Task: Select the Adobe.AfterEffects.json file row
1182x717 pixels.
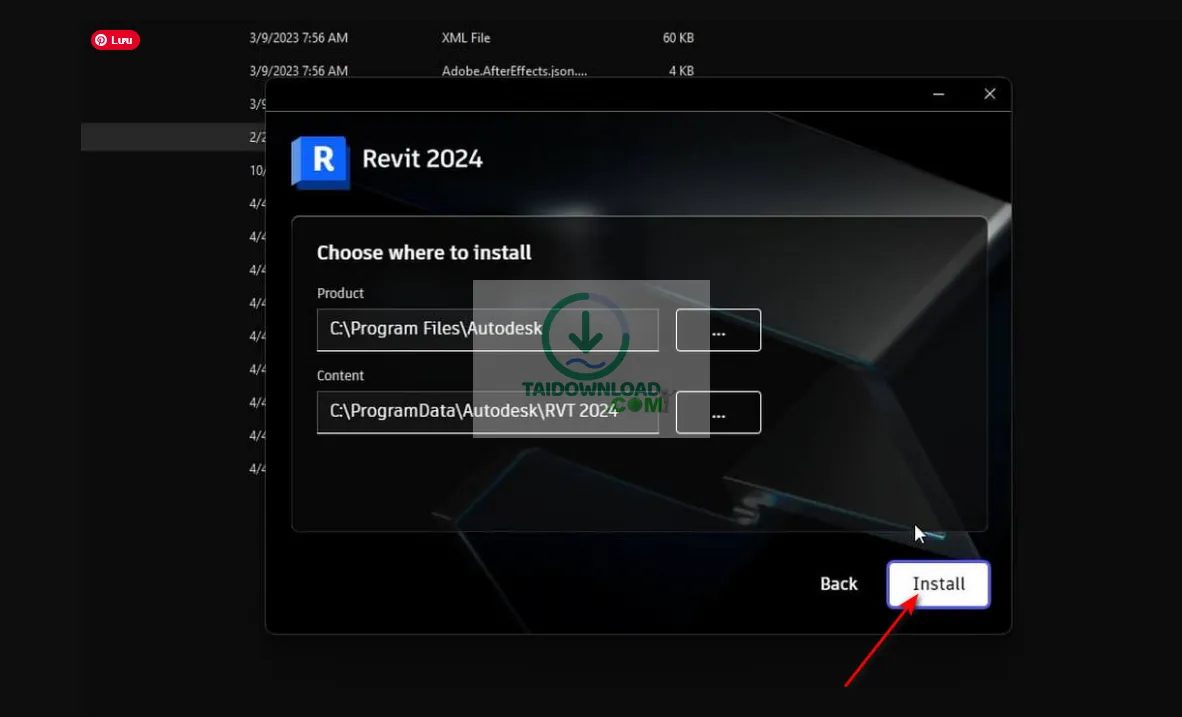Action: tap(515, 70)
